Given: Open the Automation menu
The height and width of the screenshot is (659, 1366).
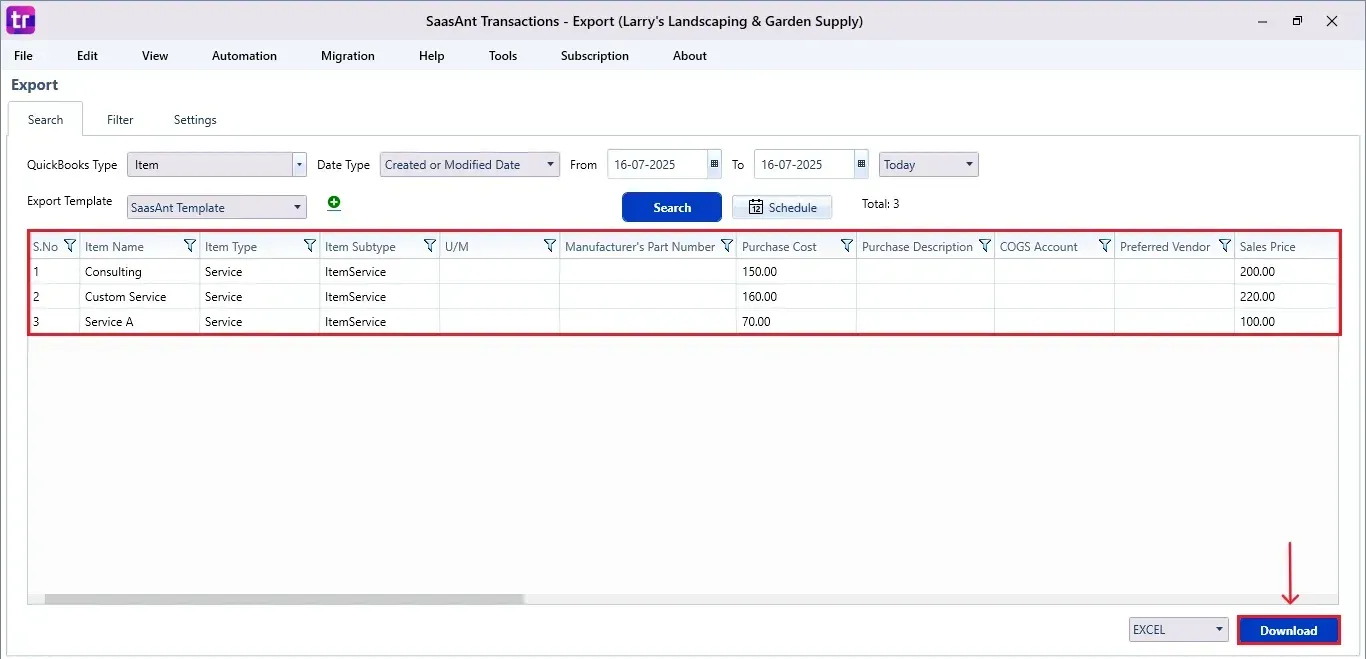Looking at the screenshot, I should (x=244, y=56).
